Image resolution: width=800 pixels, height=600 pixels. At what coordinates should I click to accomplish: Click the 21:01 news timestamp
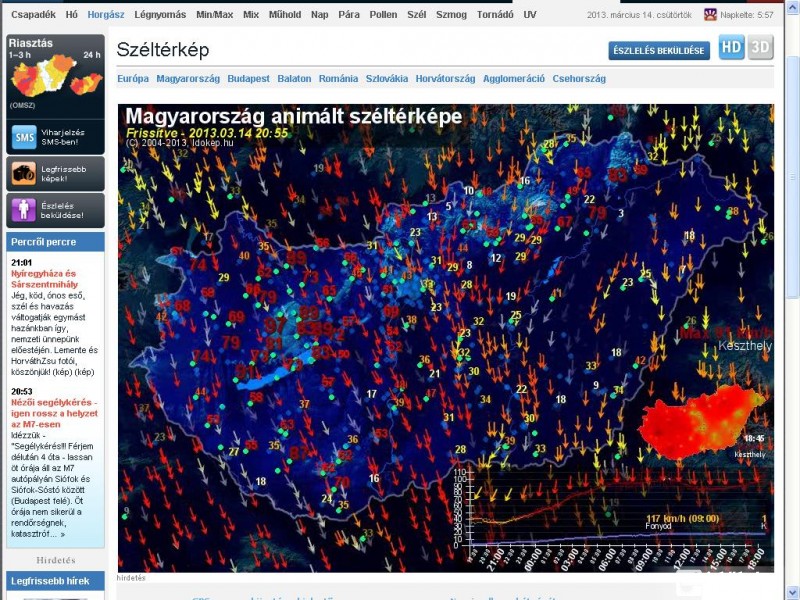pyautogui.click(x=21, y=263)
